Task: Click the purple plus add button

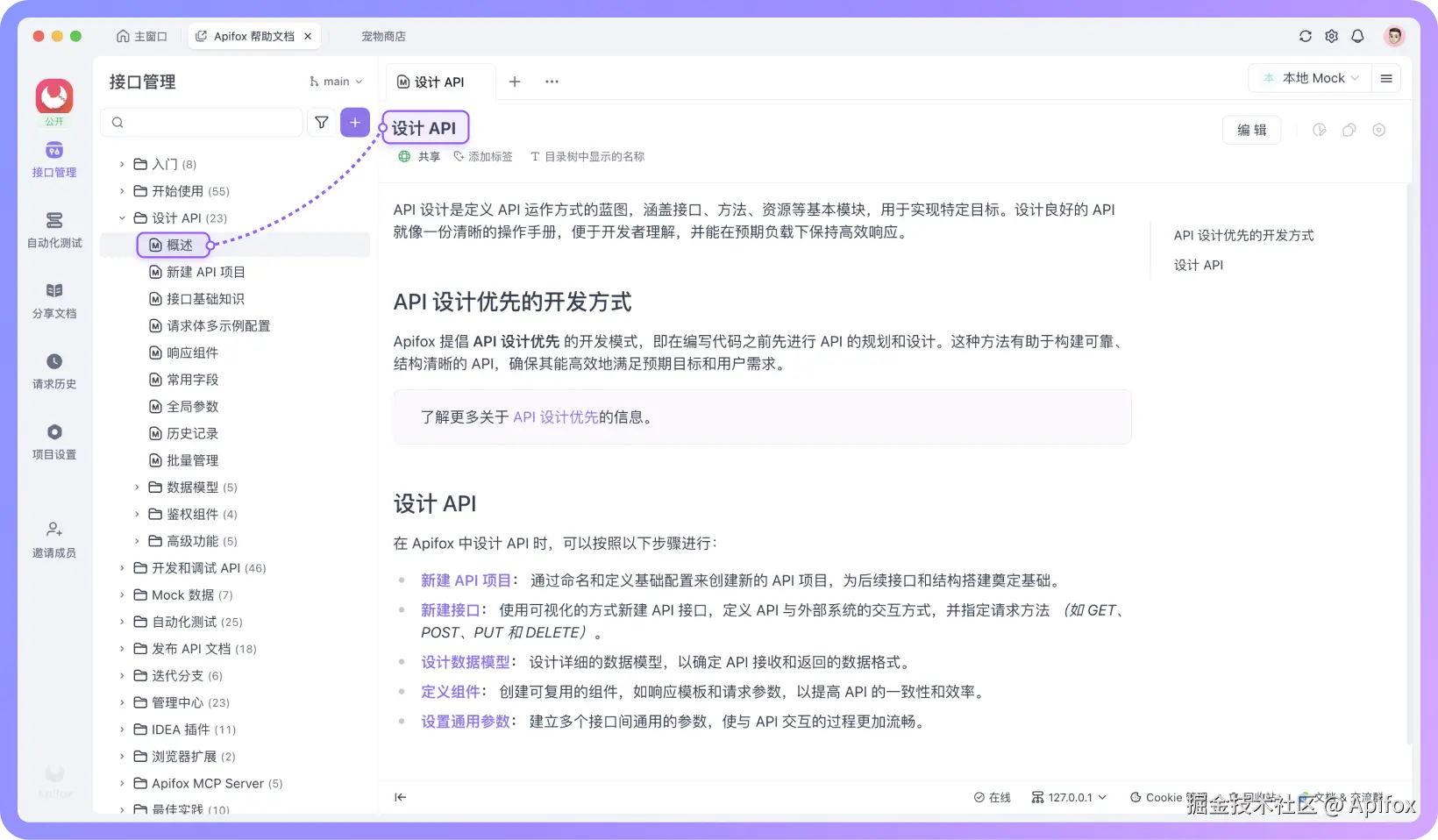Action: pos(355,123)
